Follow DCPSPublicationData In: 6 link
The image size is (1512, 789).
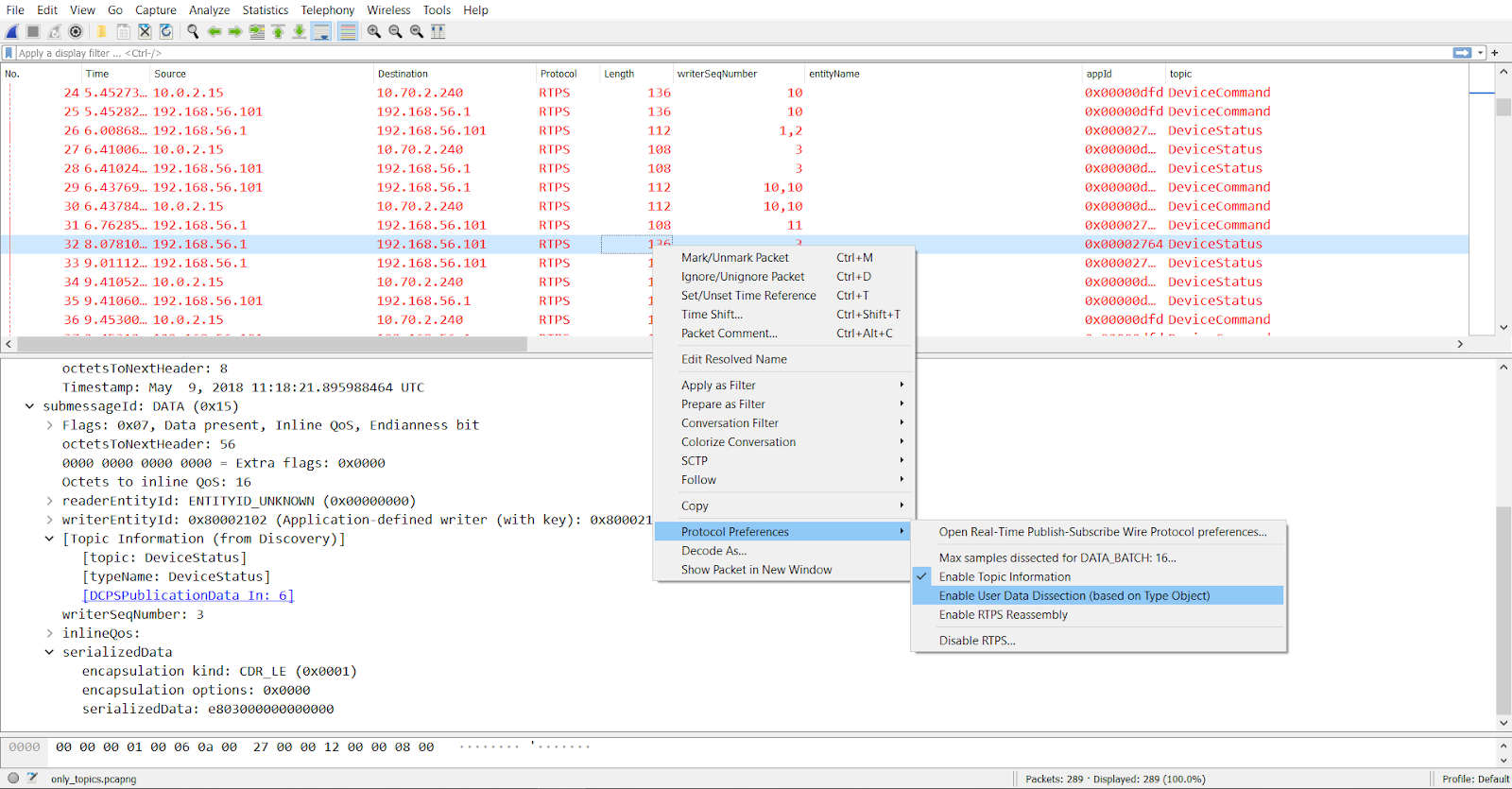(188, 595)
